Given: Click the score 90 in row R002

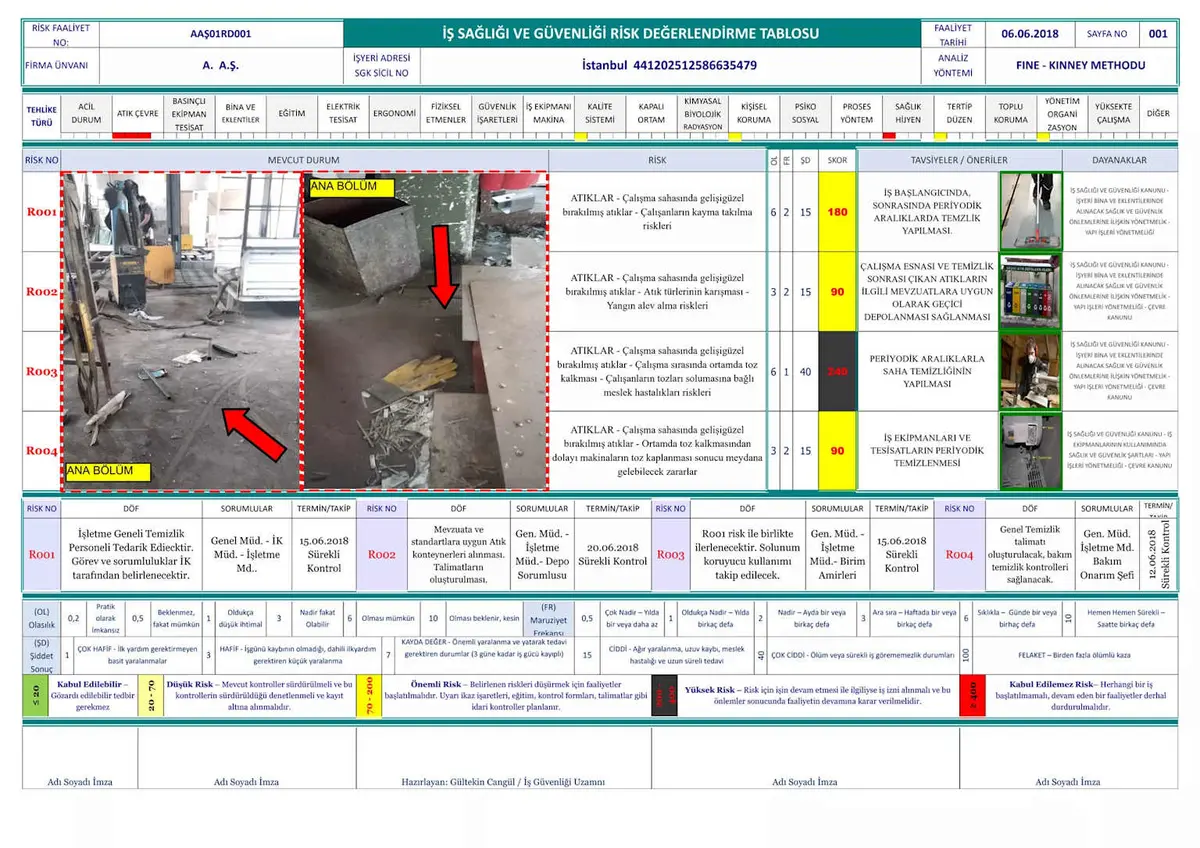Looking at the screenshot, I should [x=837, y=291].
